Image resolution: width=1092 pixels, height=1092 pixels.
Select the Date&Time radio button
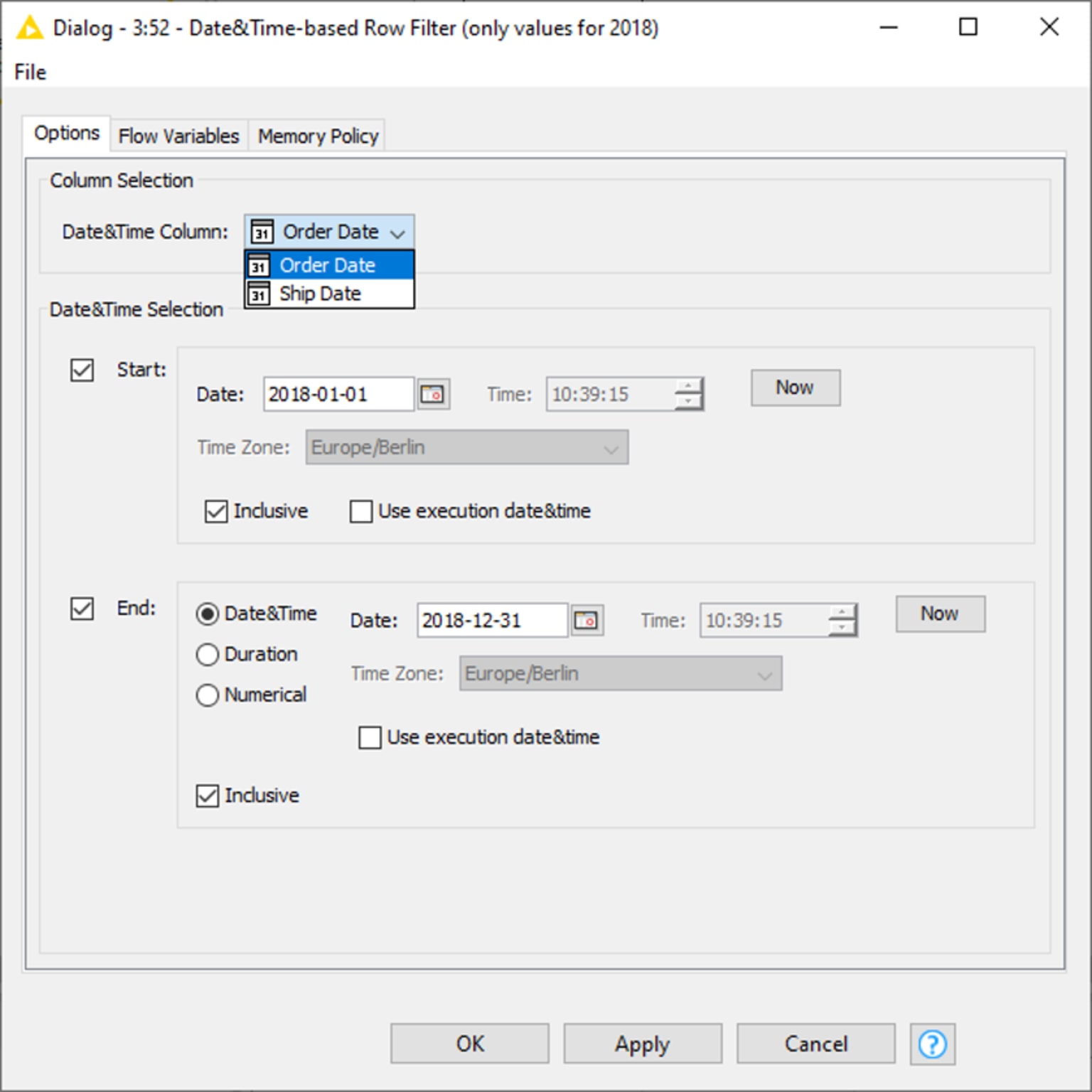click(208, 614)
